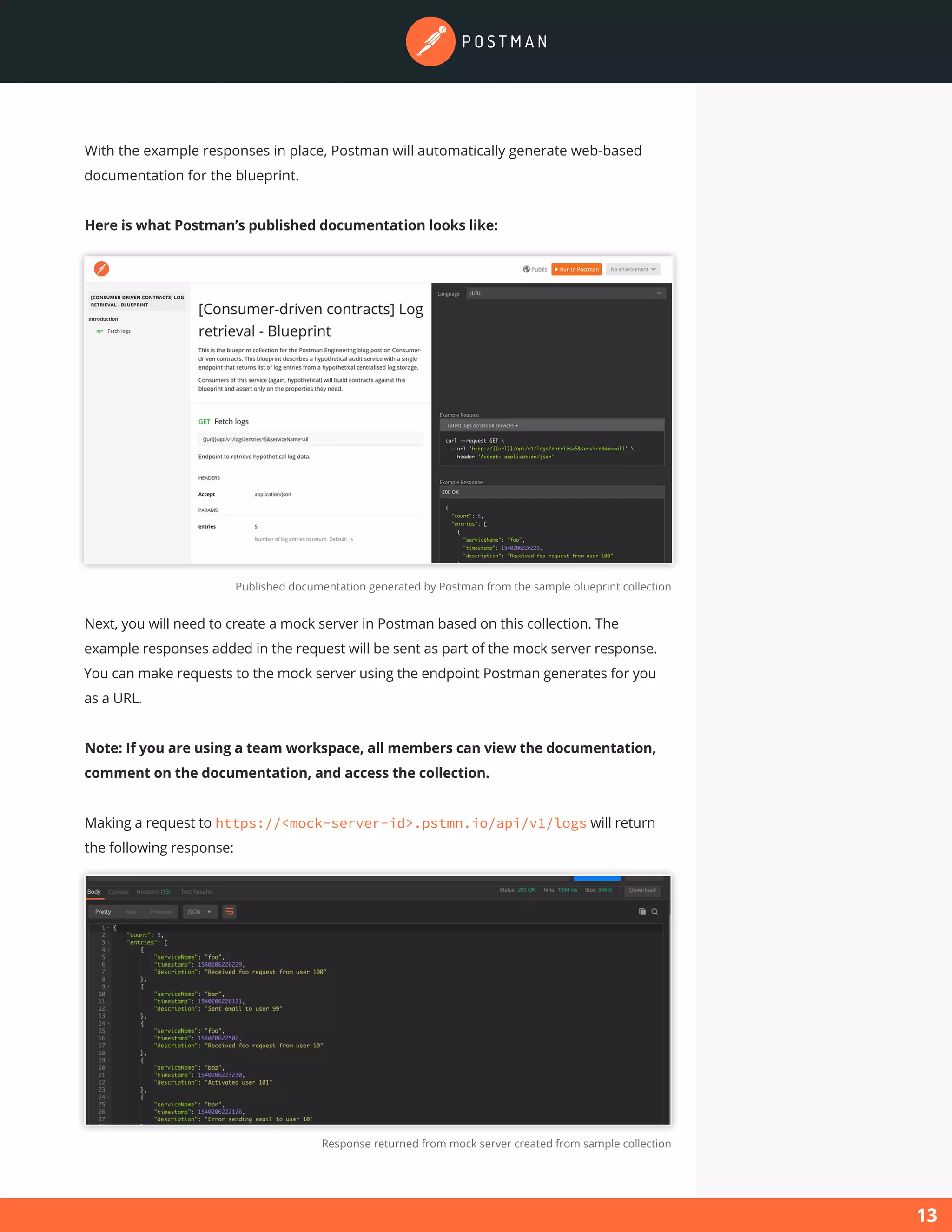Click the Consumer-driven contracts collection title in the sidebar

pos(137,301)
